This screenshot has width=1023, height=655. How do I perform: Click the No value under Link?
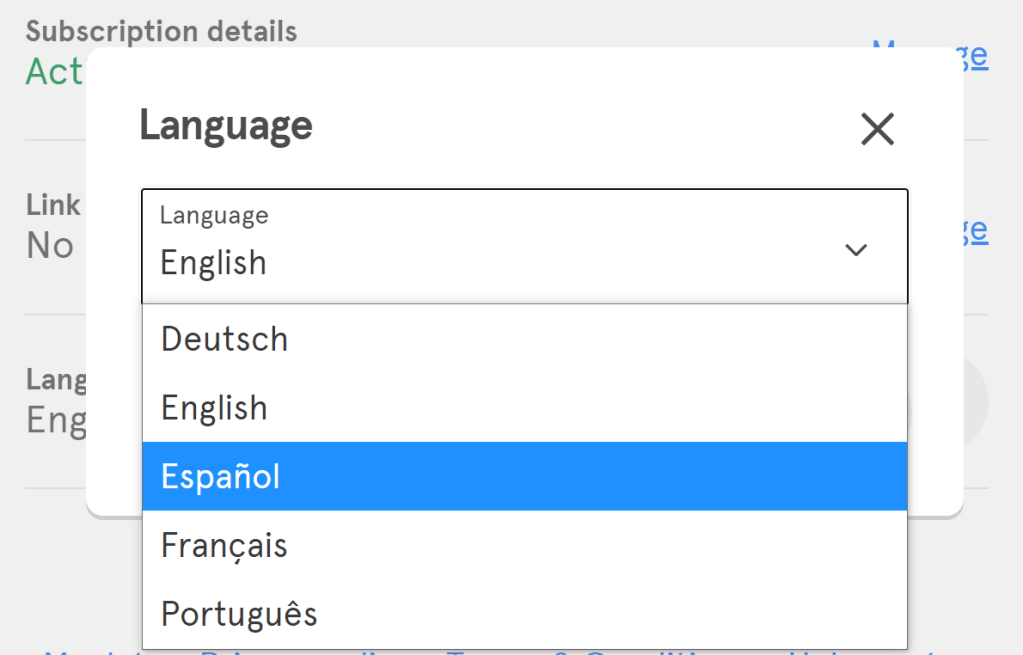click(x=50, y=245)
